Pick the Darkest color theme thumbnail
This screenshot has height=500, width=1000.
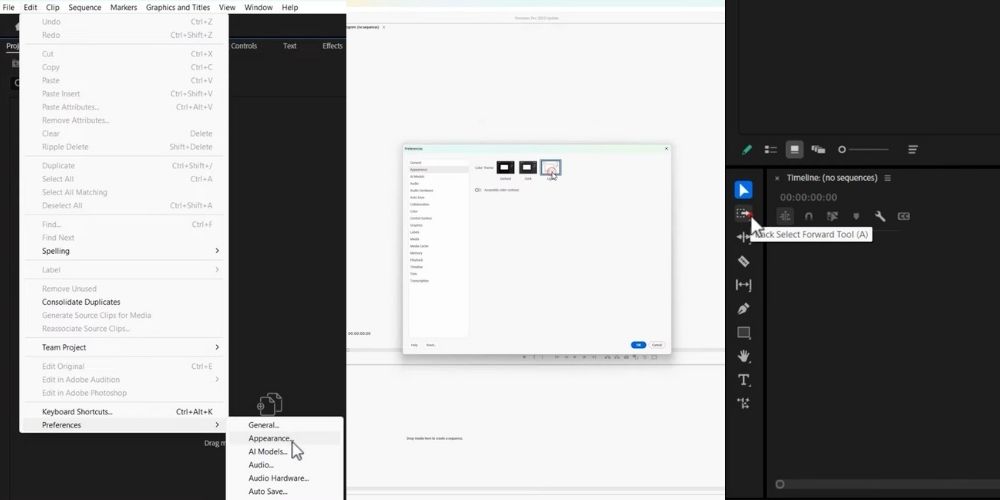(505, 168)
